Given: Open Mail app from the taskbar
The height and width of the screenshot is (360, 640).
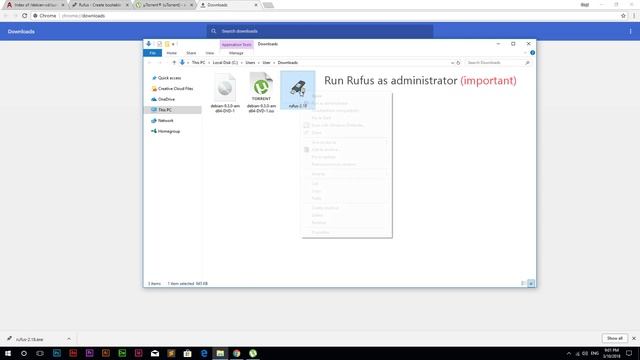Looking at the screenshot, I should [155, 353].
